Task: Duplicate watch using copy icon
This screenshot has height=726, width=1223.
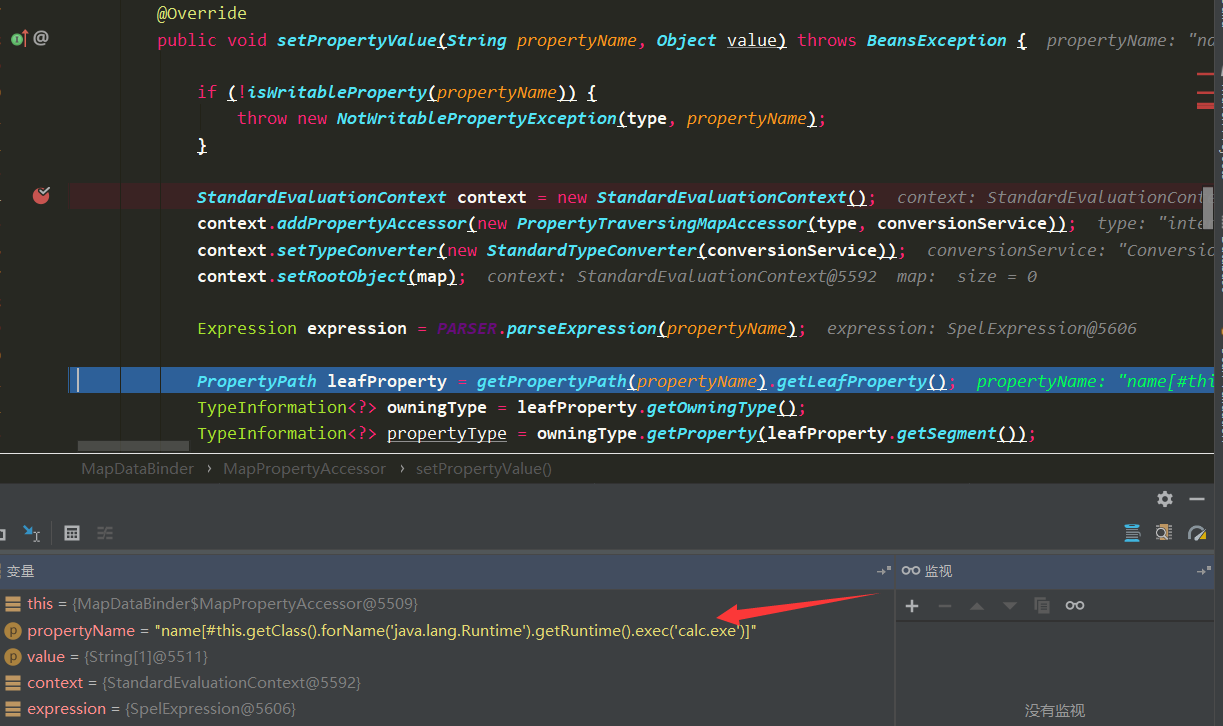Action: point(1042,606)
